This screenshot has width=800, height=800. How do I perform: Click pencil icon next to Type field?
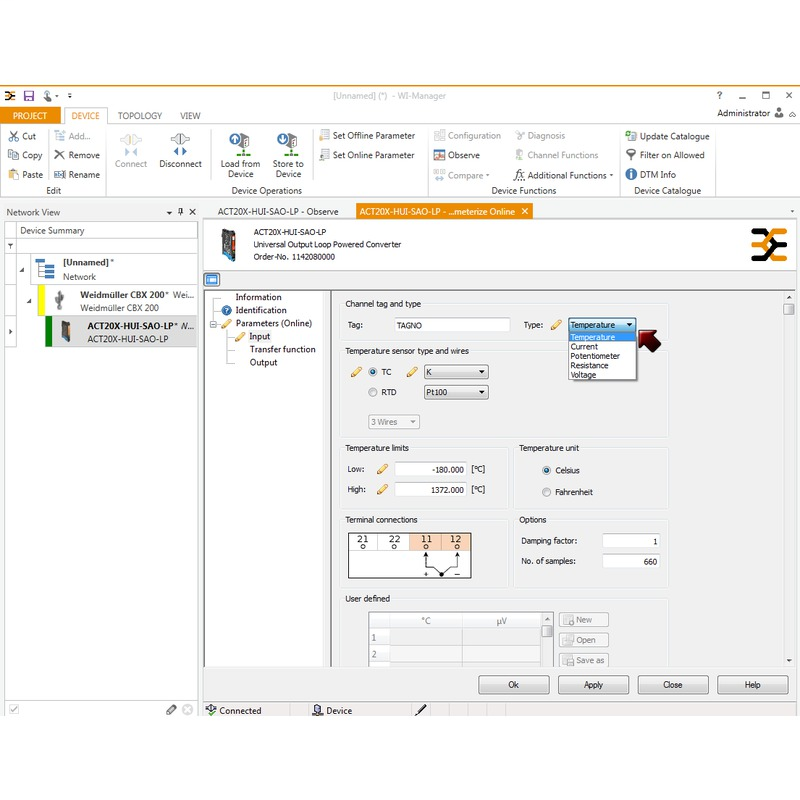pyautogui.click(x=556, y=325)
